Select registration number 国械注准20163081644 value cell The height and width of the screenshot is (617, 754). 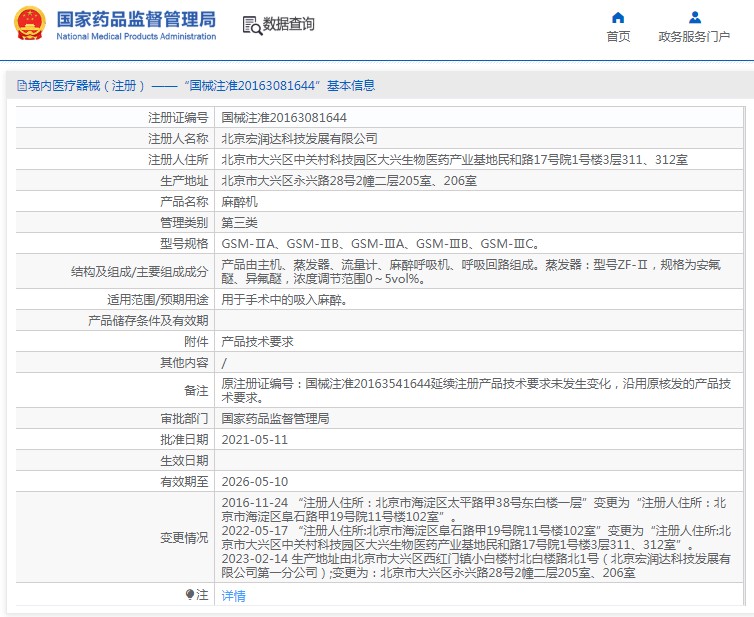(x=478, y=117)
